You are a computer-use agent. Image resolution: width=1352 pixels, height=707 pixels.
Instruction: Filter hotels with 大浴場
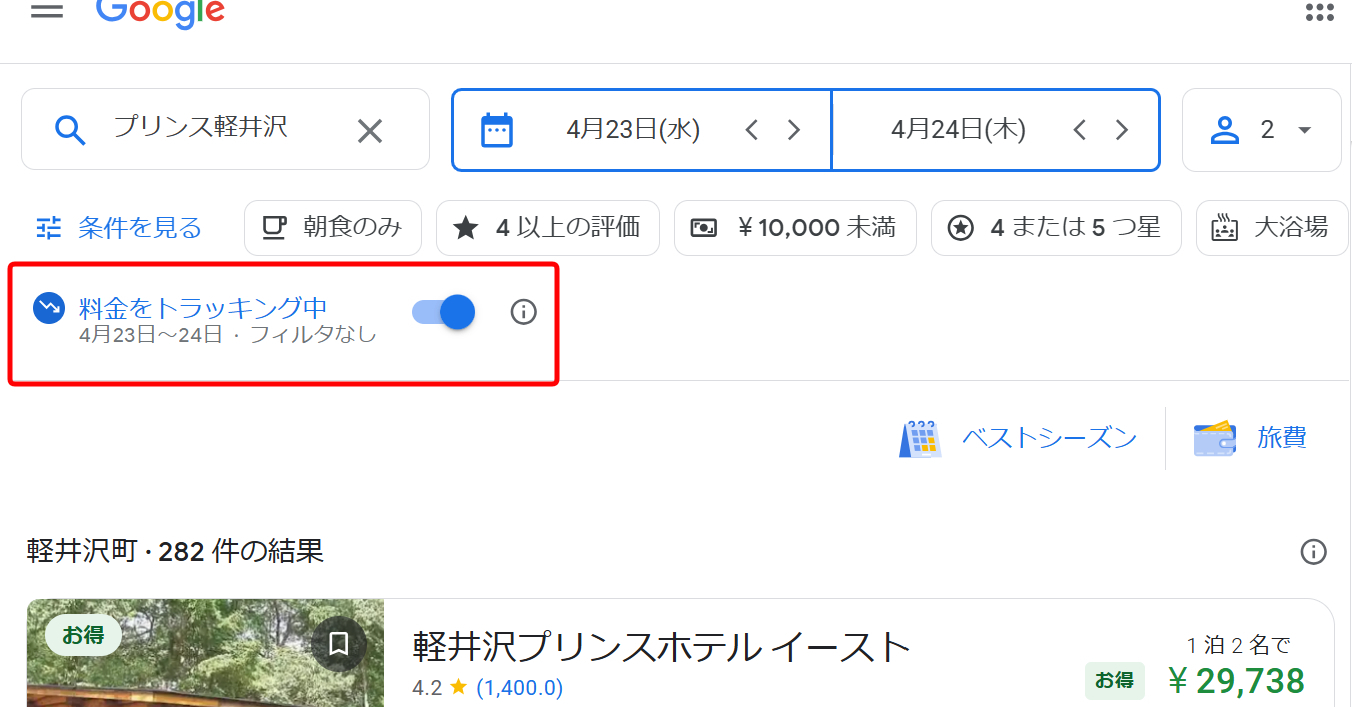coord(1272,228)
